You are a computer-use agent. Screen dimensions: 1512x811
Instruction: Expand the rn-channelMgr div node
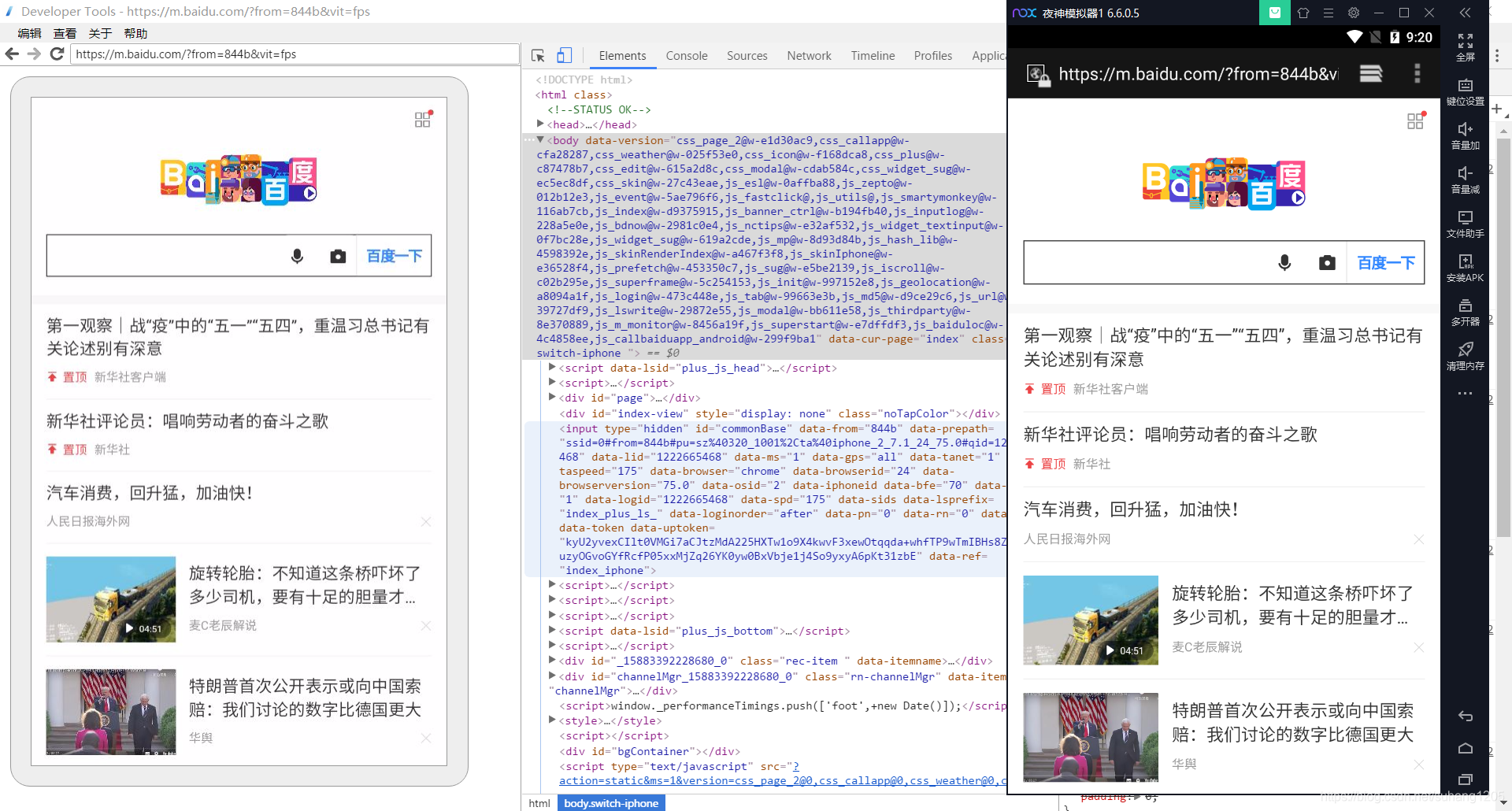coord(552,676)
